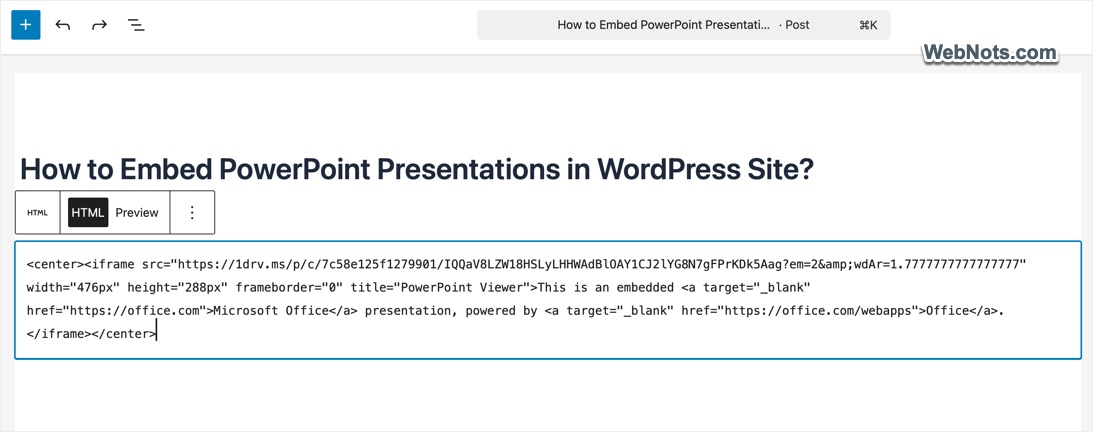
Task: Redo the last change
Action: tap(100, 25)
